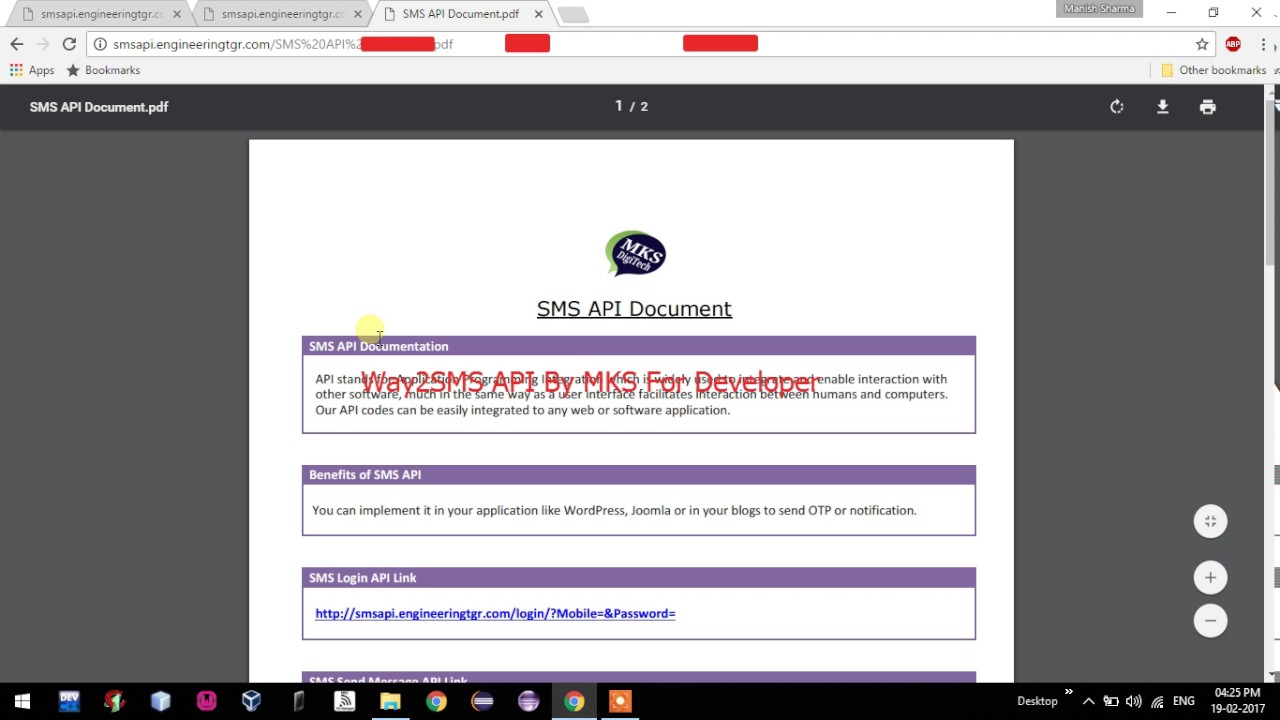Download the PDF document

[1162, 107]
